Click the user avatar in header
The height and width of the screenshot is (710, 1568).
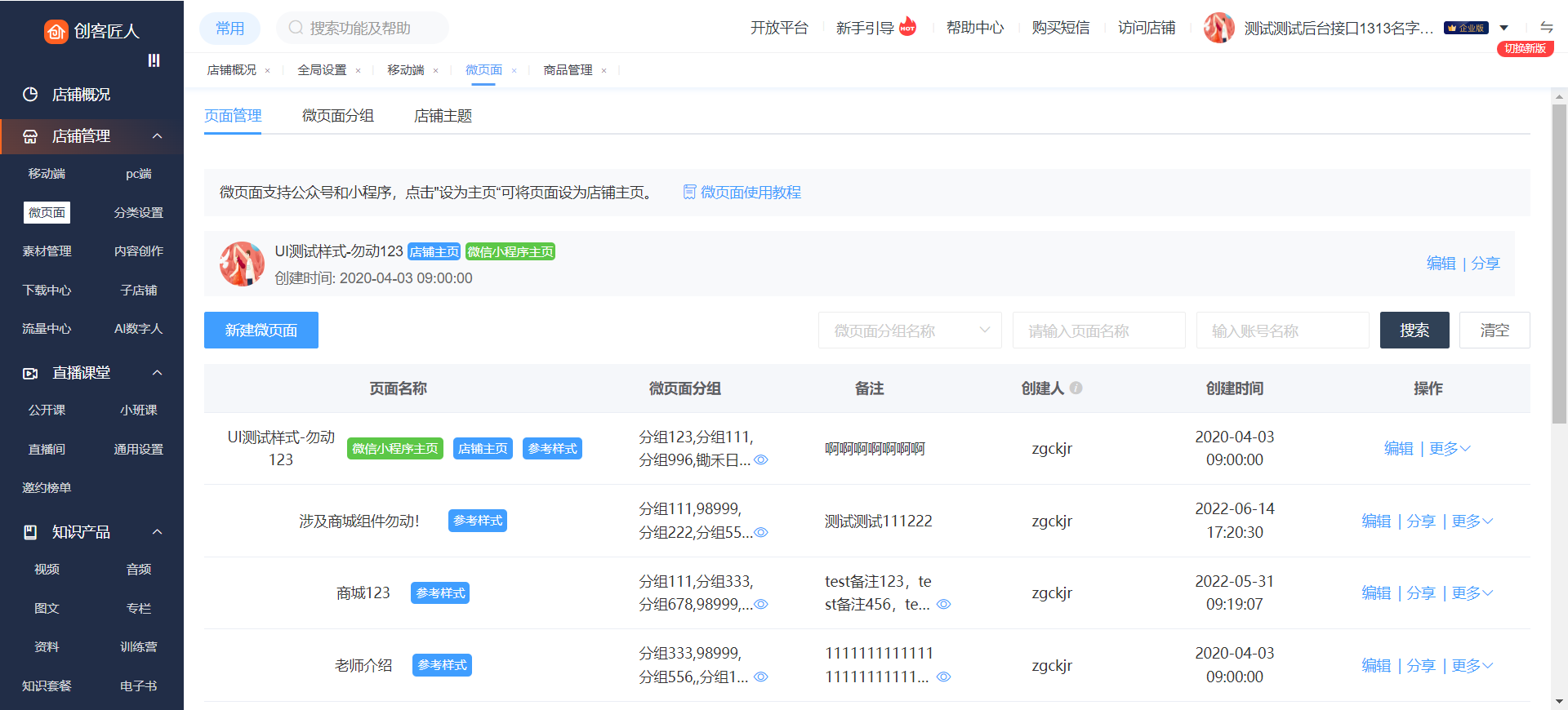click(1218, 28)
